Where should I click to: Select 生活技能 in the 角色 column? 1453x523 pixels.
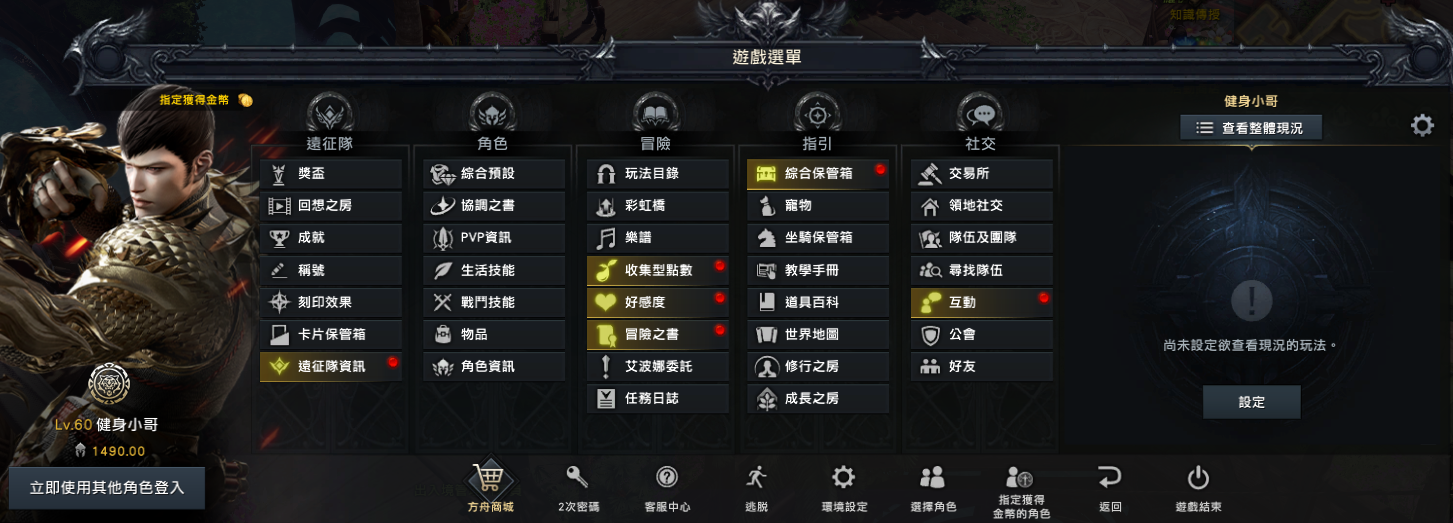click(495, 270)
